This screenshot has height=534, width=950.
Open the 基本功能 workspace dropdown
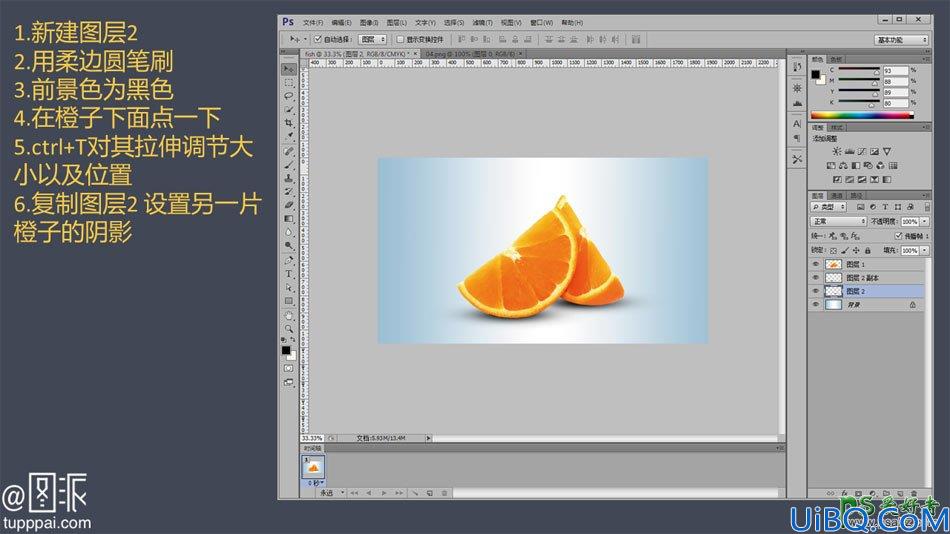click(902, 39)
